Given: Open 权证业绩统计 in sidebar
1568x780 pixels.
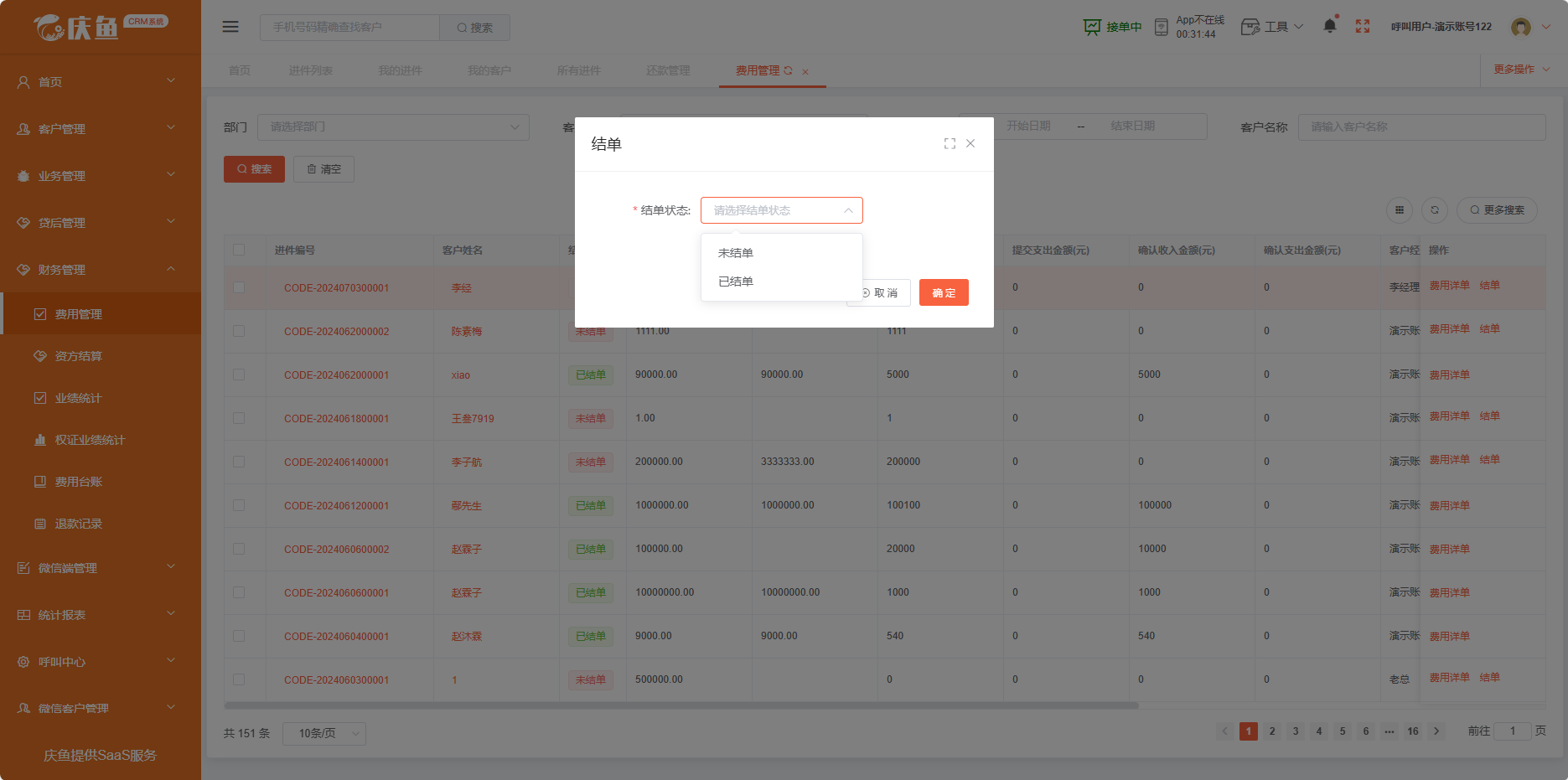Looking at the screenshot, I should click(x=101, y=440).
